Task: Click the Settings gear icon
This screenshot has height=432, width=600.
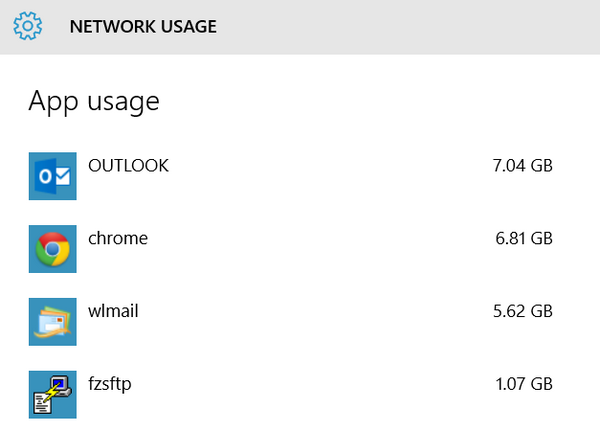Action: pos(28,26)
